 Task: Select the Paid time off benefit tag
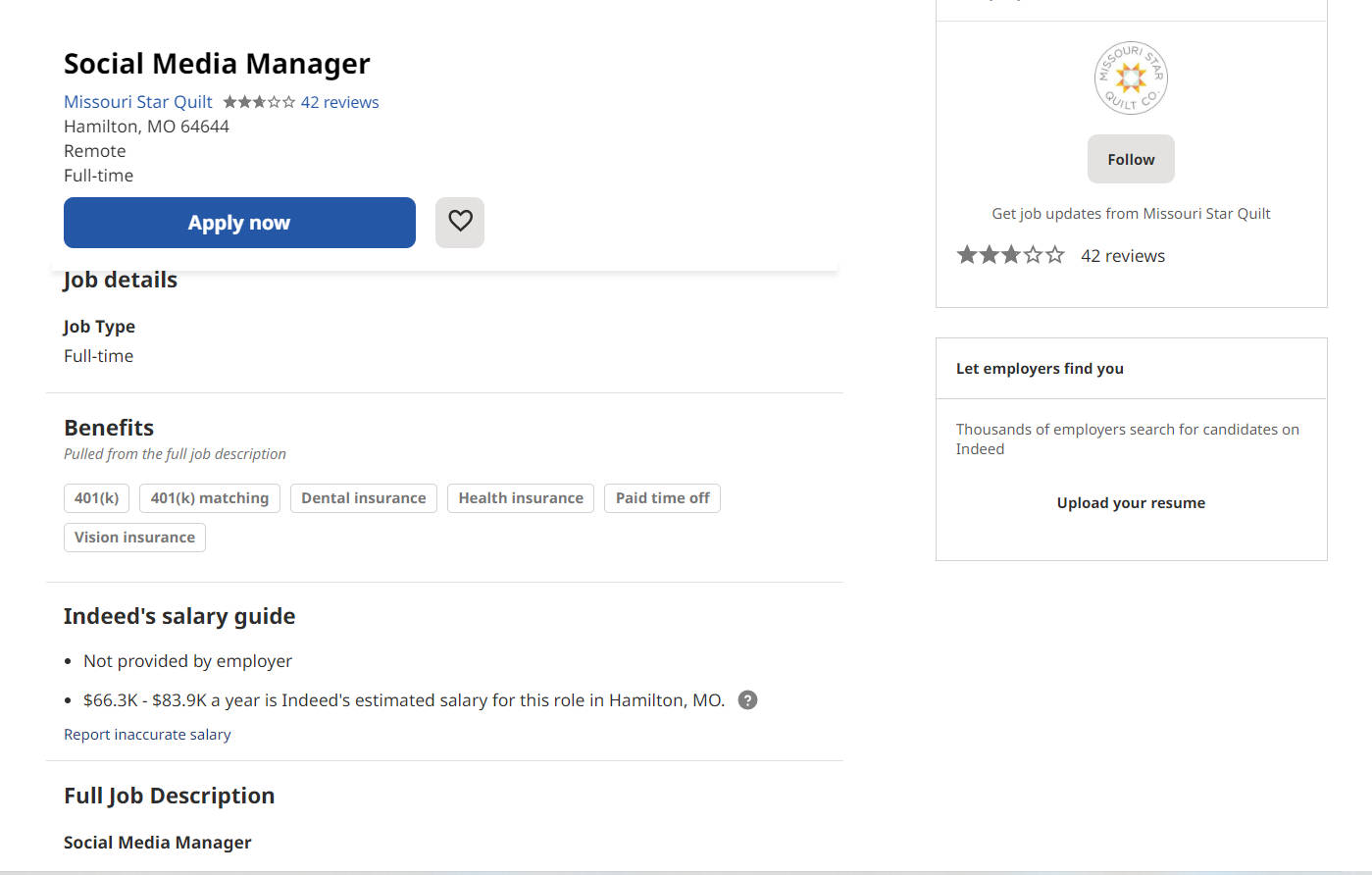[663, 498]
